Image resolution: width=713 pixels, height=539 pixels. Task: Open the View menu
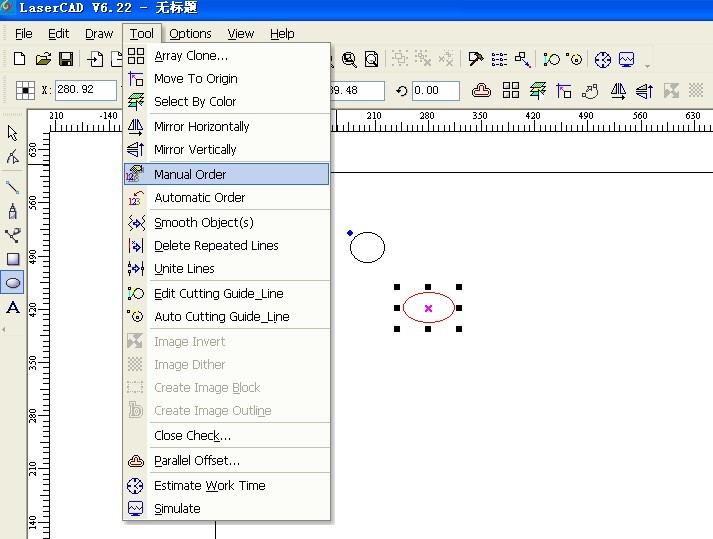click(x=240, y=34)
